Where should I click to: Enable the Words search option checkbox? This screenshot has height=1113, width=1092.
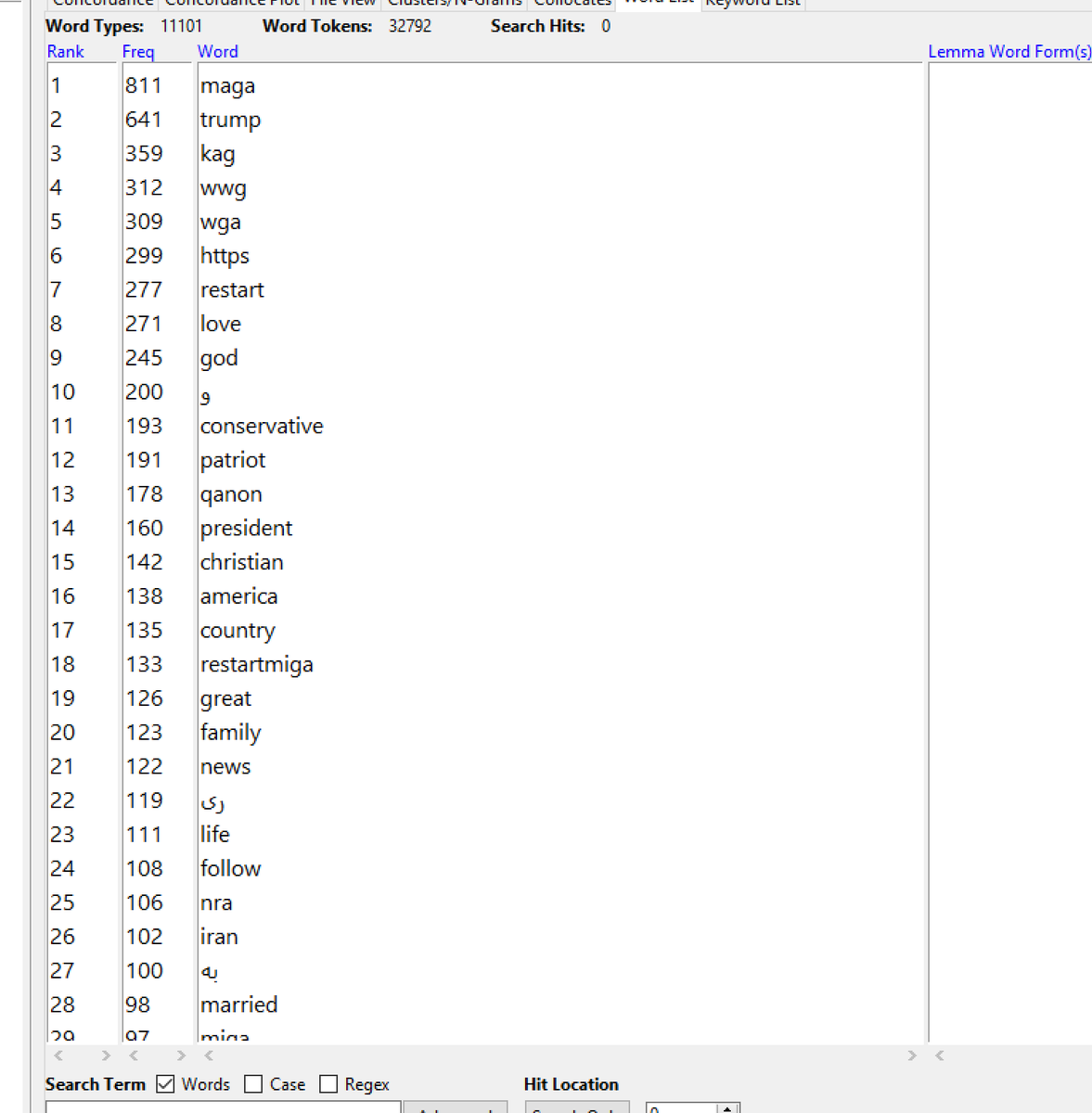(x=166, y=1084)
